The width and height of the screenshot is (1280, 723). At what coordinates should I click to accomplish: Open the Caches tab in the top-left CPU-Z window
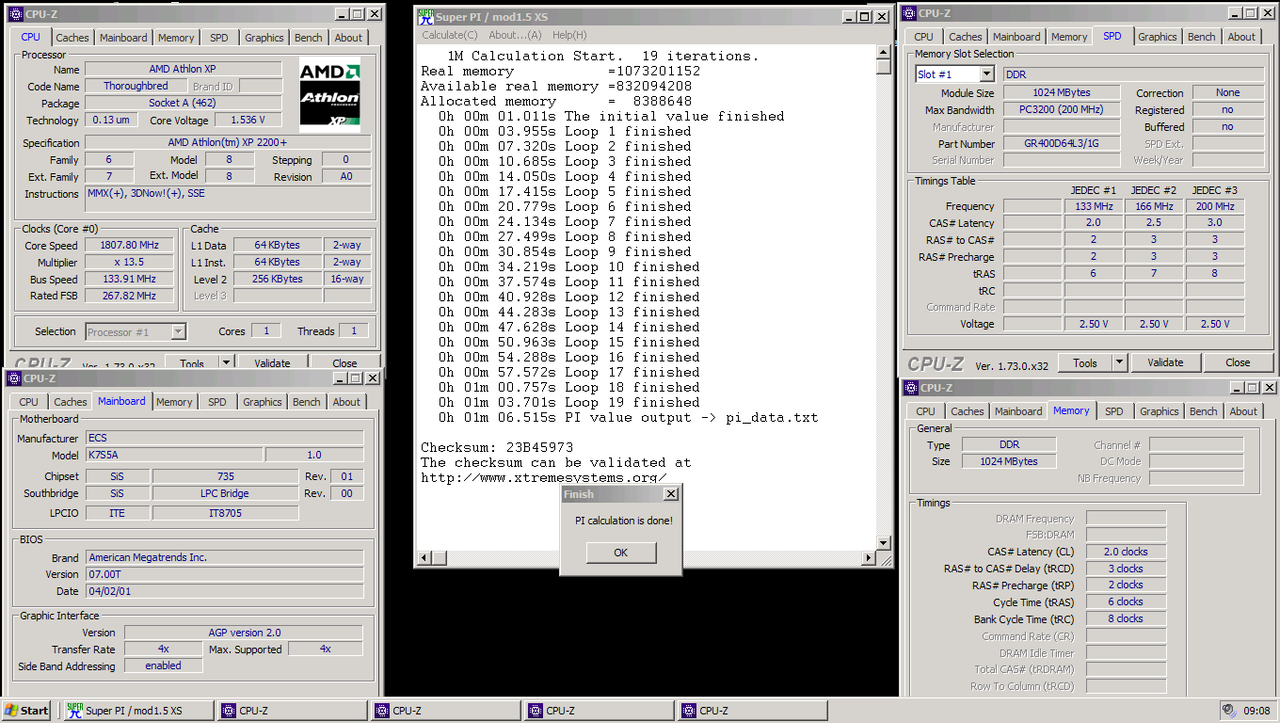pos(72,38)
